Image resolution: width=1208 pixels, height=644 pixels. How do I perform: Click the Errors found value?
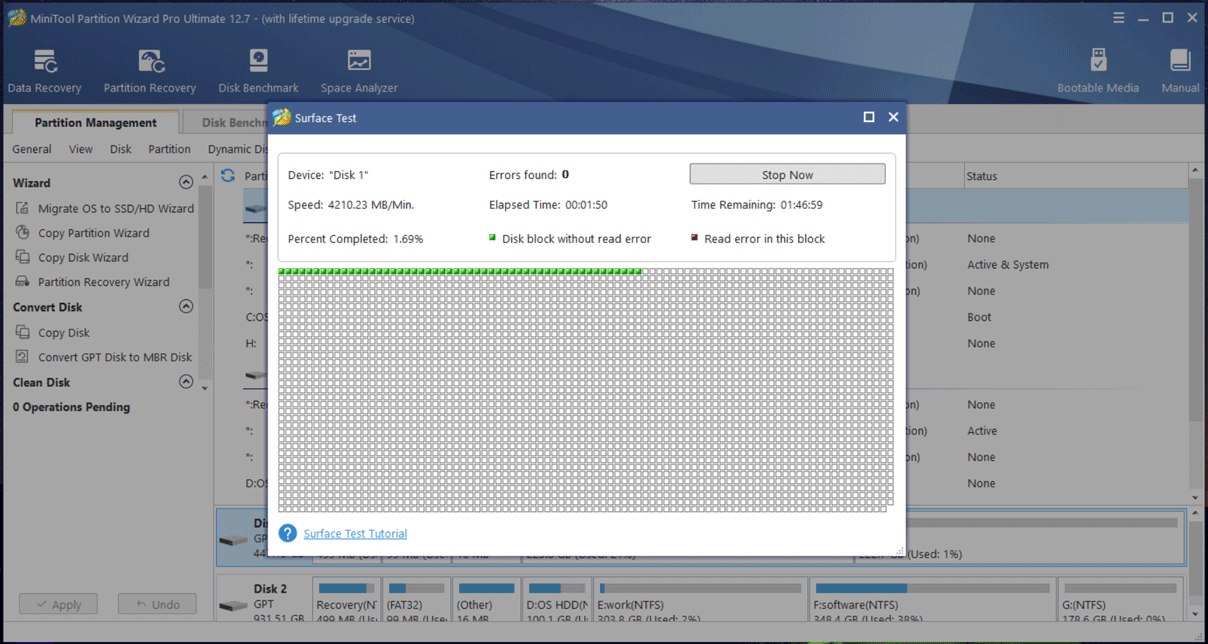(x=565, y=174)
